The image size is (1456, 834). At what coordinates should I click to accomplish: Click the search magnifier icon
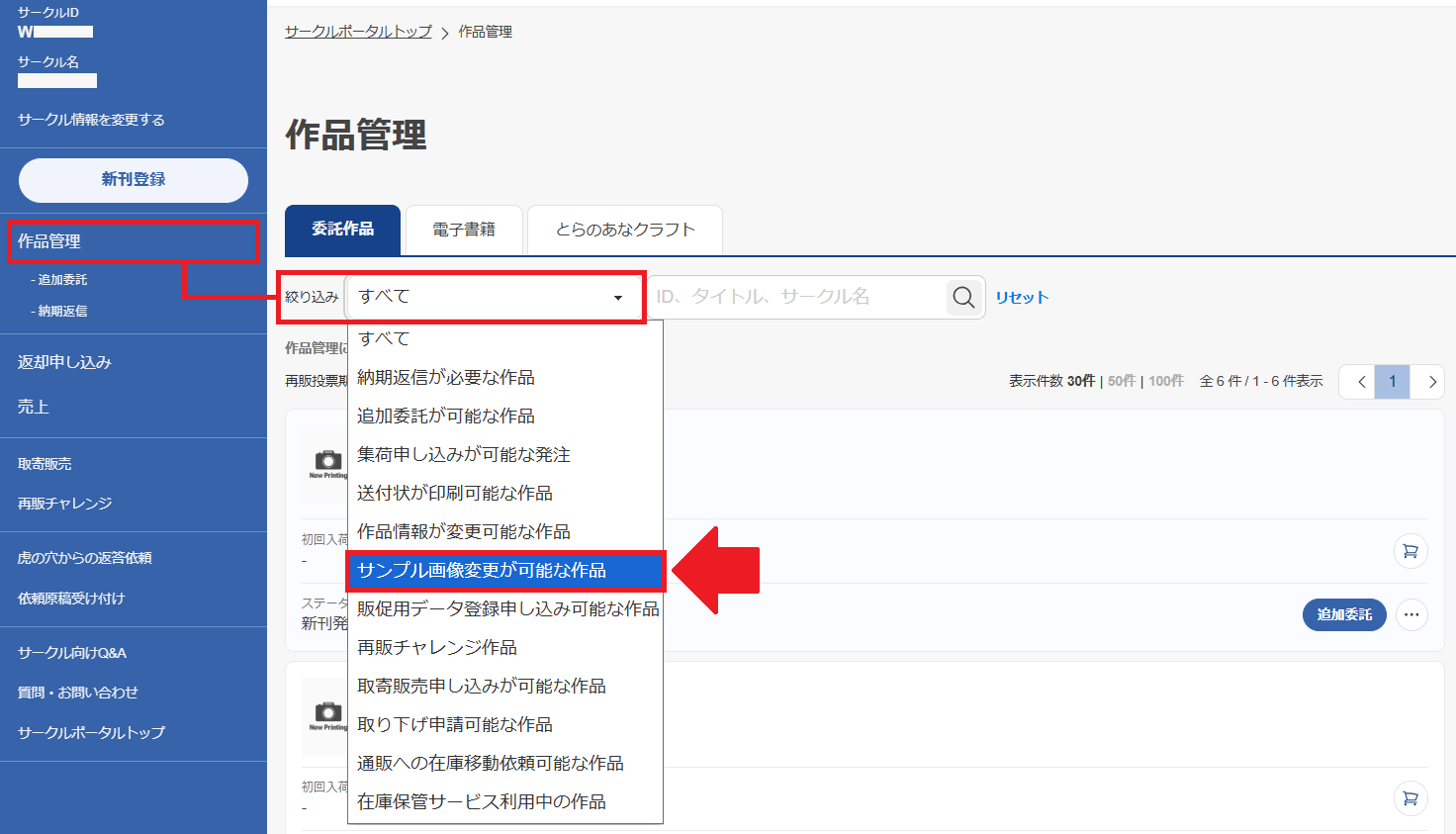(x=963, y=297)
